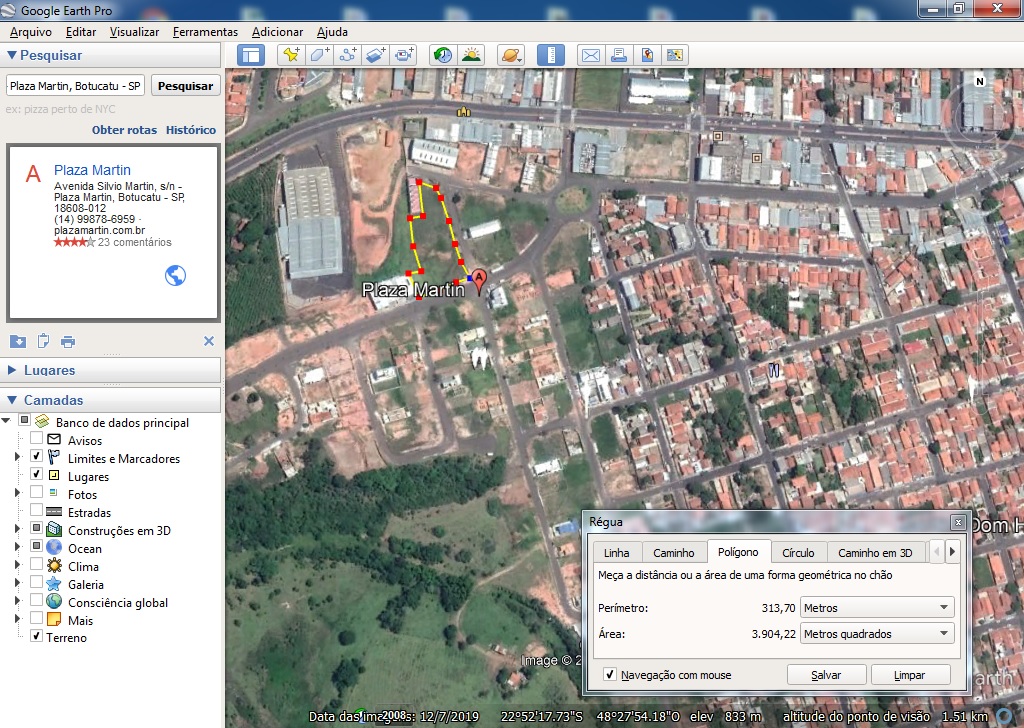Enable the Avisos layer checkbox
The image size is (1024, 728).
click(x=37, y=438)
